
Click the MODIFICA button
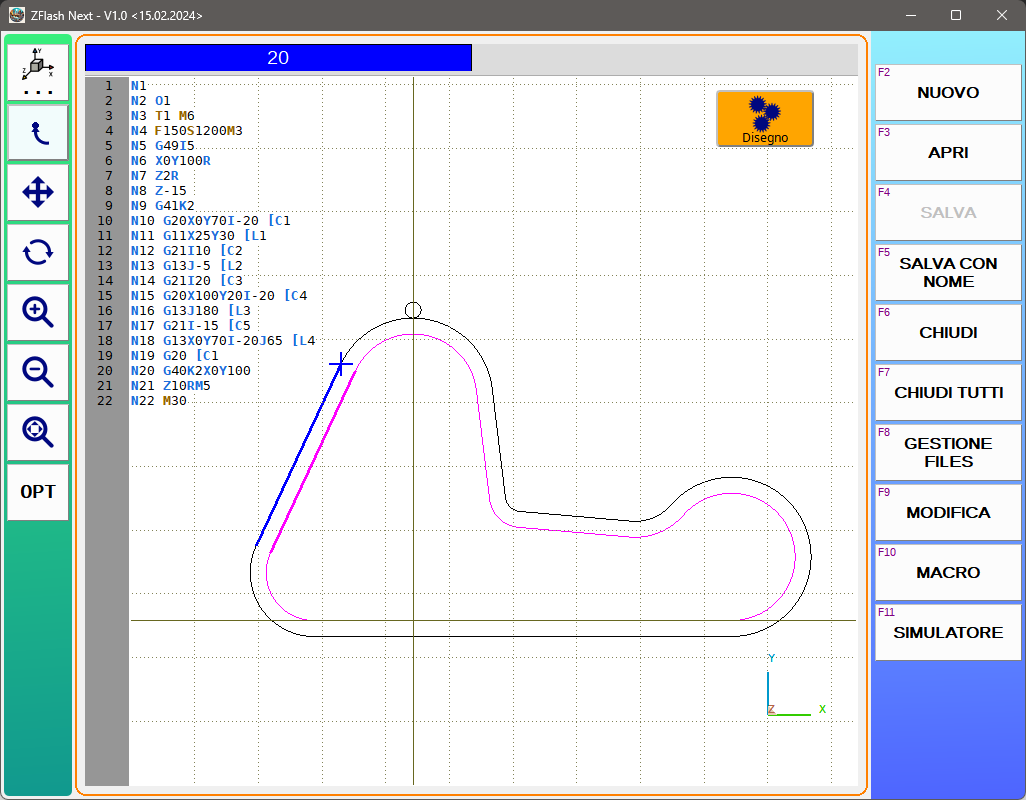(x=948, y=513)
